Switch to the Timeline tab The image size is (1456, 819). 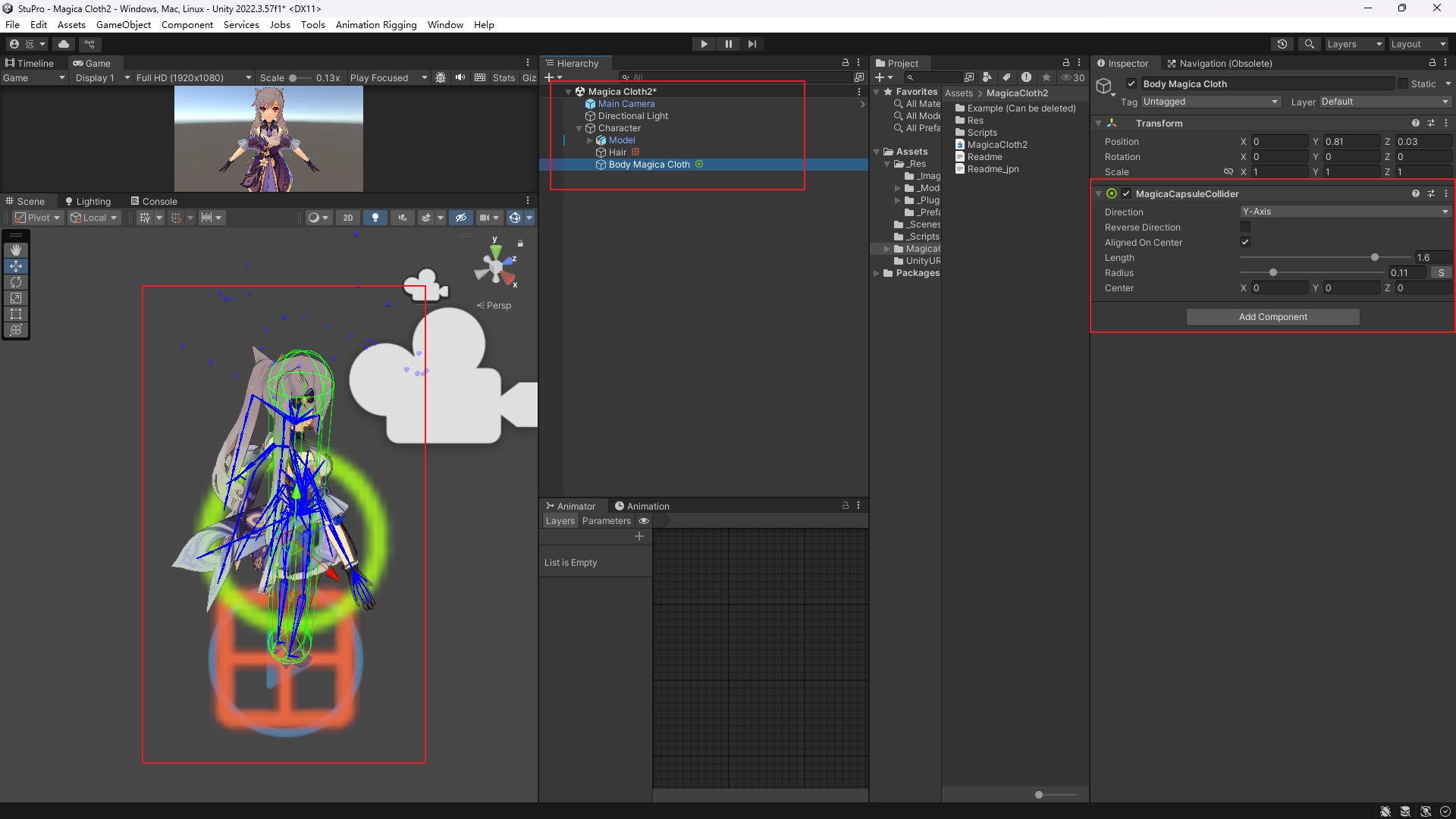(30, 63)
